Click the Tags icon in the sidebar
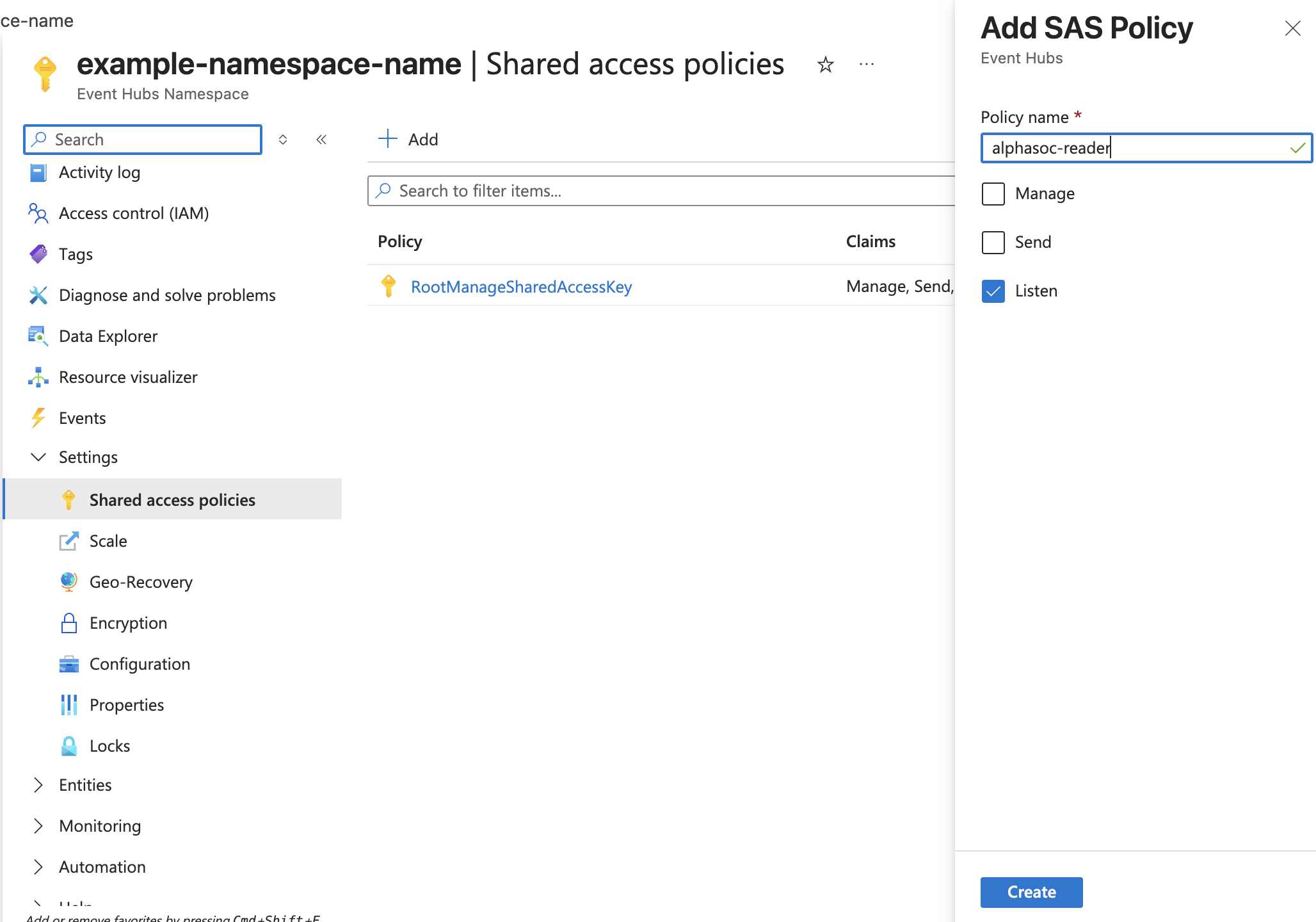The image size is (1316, 922). pos(38,254)
